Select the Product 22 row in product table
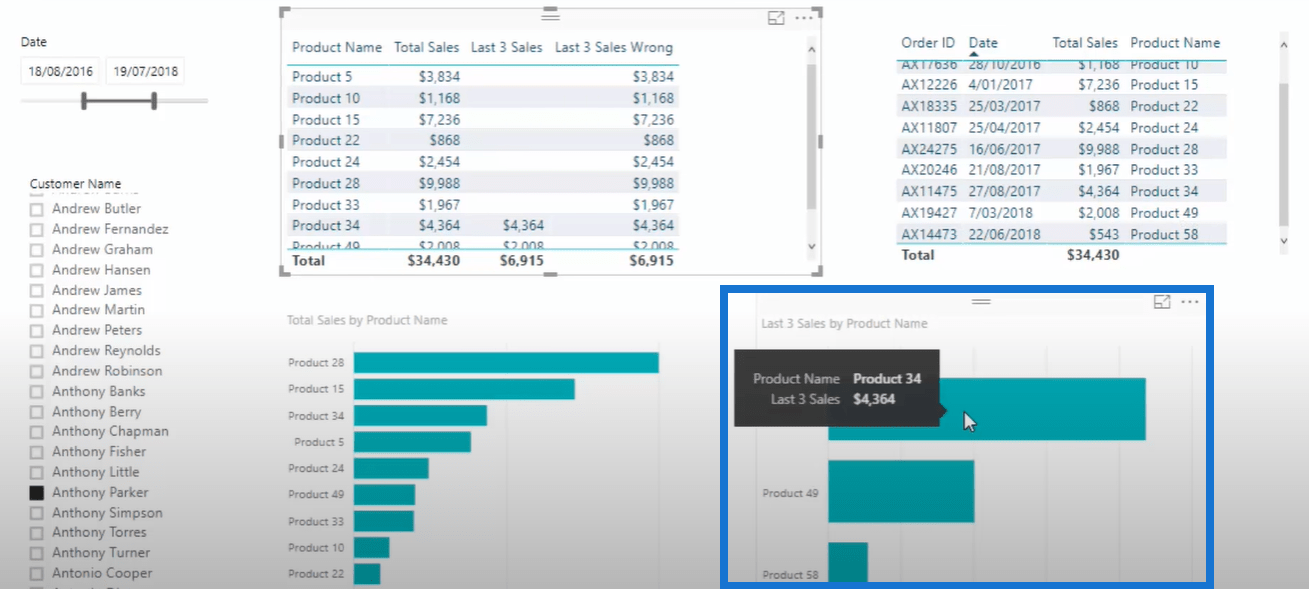 483,141
